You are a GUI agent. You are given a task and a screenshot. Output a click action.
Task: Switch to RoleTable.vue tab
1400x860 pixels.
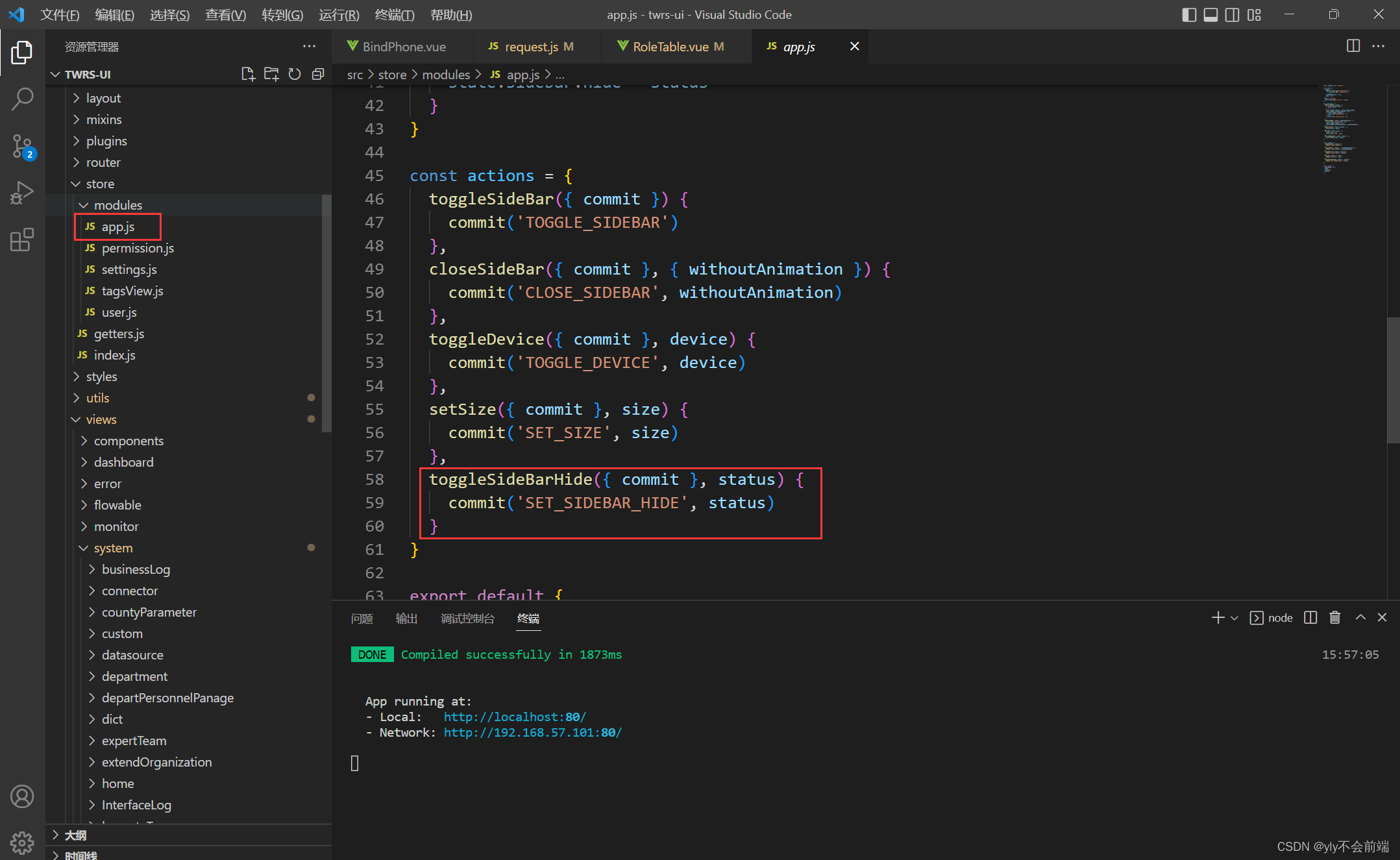click(670, 47)
